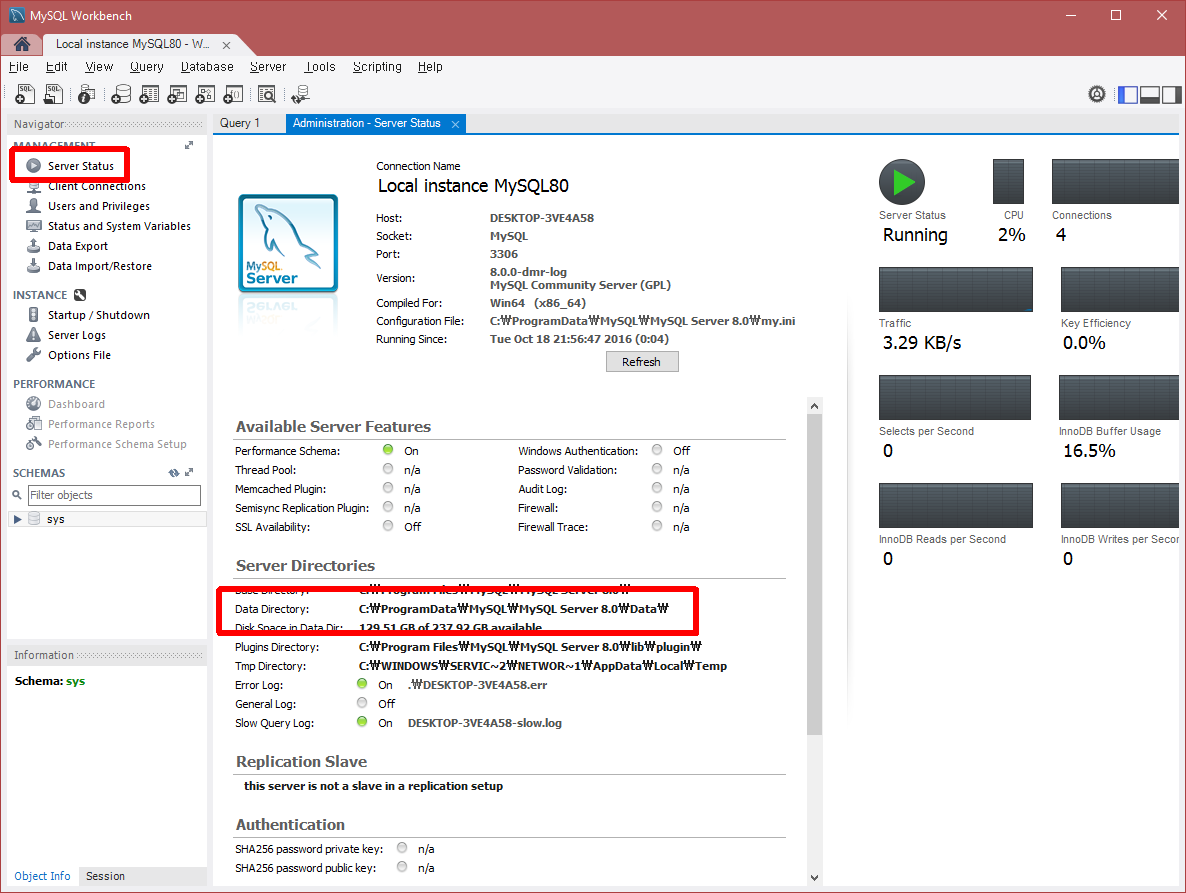Click the MySQL Server dolphin logo
Image resolution: width=1186 pixels, height=893 pixels.
pos(288,243)
